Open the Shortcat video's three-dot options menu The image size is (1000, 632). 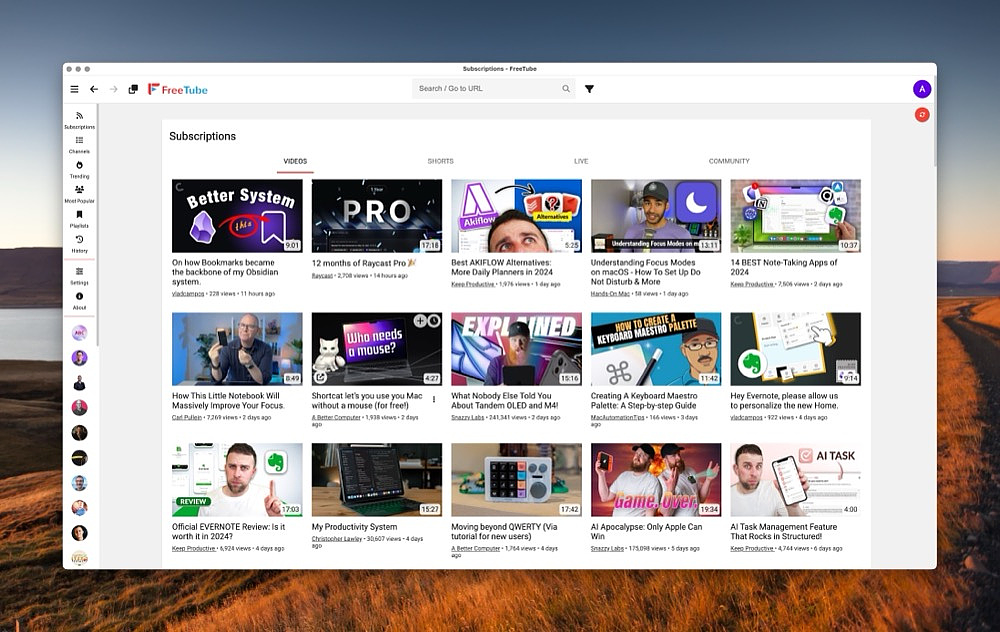click(x=434, y=400)
